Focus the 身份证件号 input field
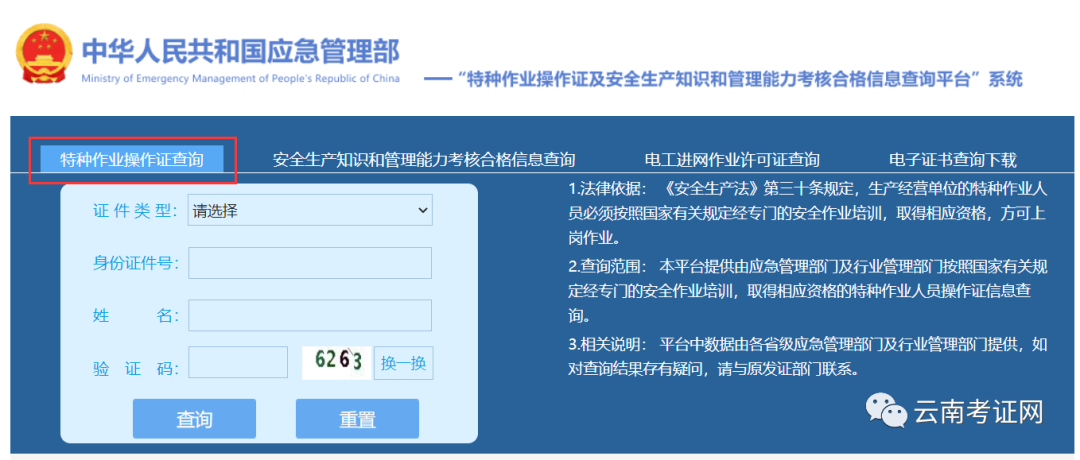This screenshot has height=460, width=1080. pyautogui.click(x=310, y=263)
